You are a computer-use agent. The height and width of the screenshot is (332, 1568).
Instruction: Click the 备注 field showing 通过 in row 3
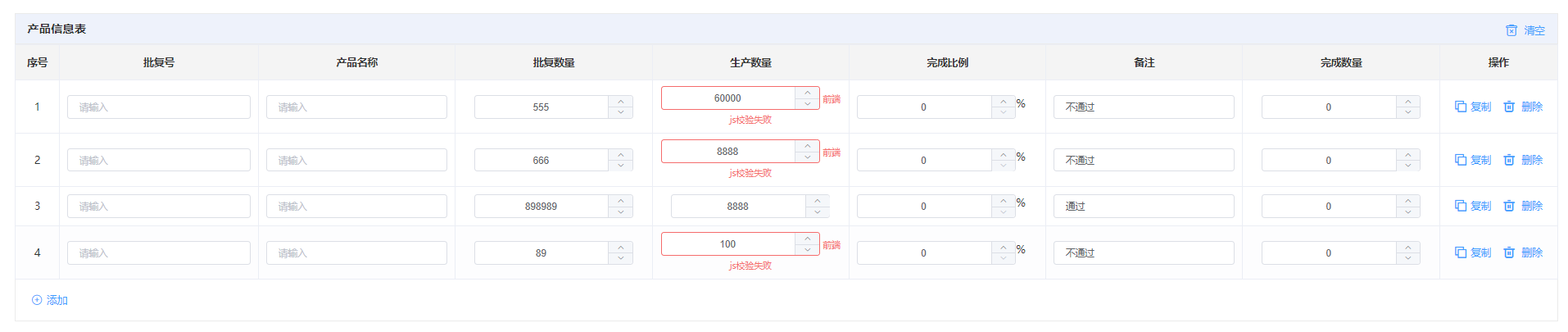click(x=1144, y=206)
